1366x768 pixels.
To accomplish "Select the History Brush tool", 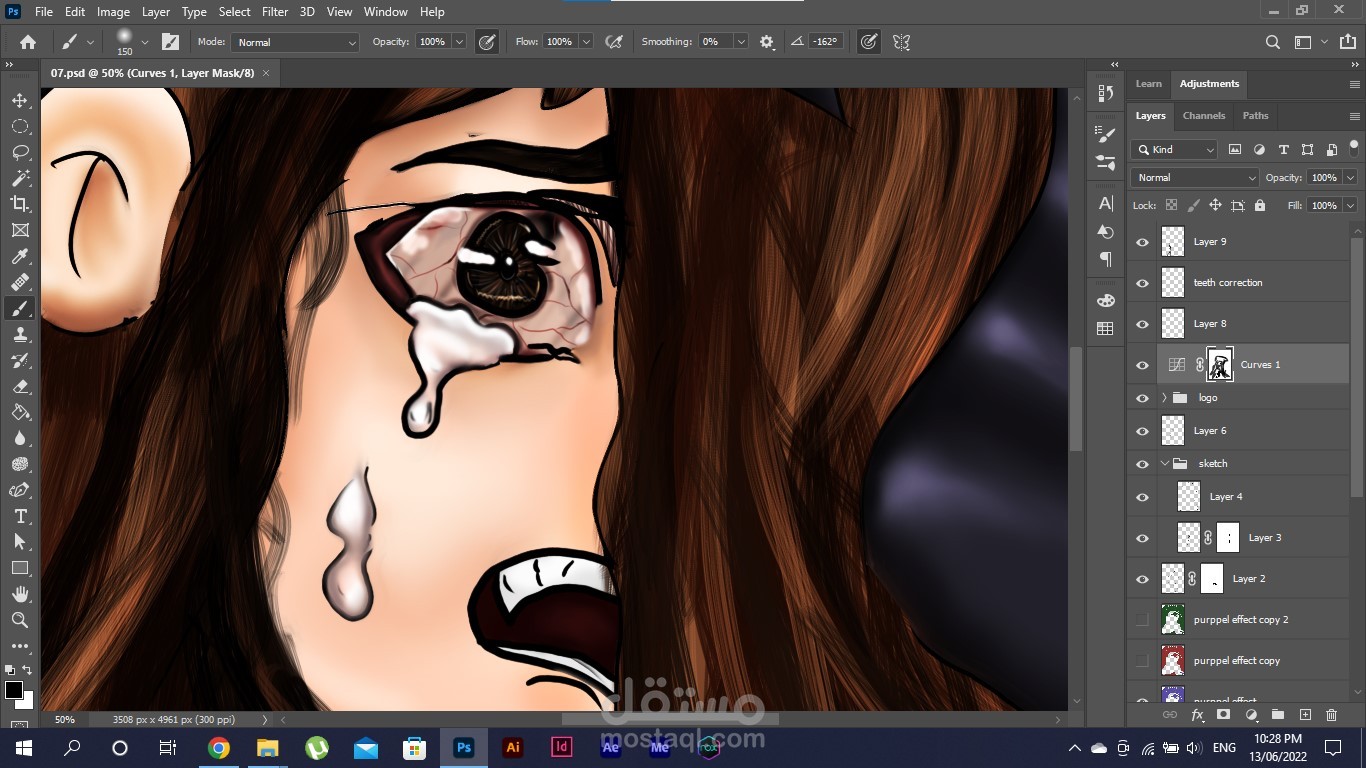I will [20, 360].
